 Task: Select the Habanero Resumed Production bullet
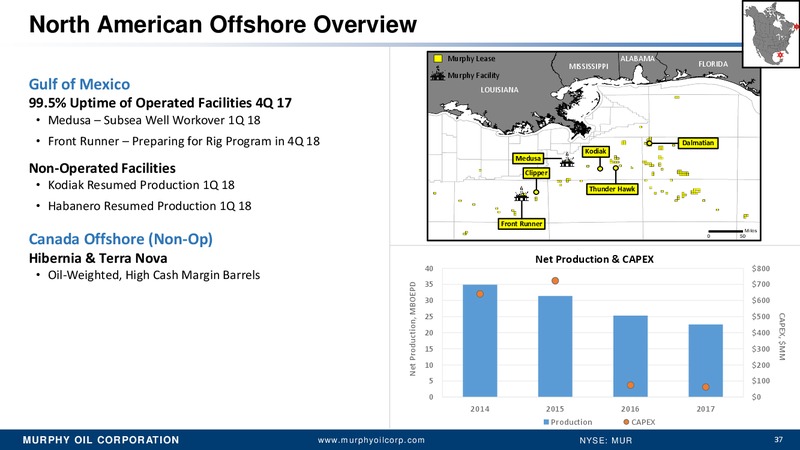click(149, 206)
